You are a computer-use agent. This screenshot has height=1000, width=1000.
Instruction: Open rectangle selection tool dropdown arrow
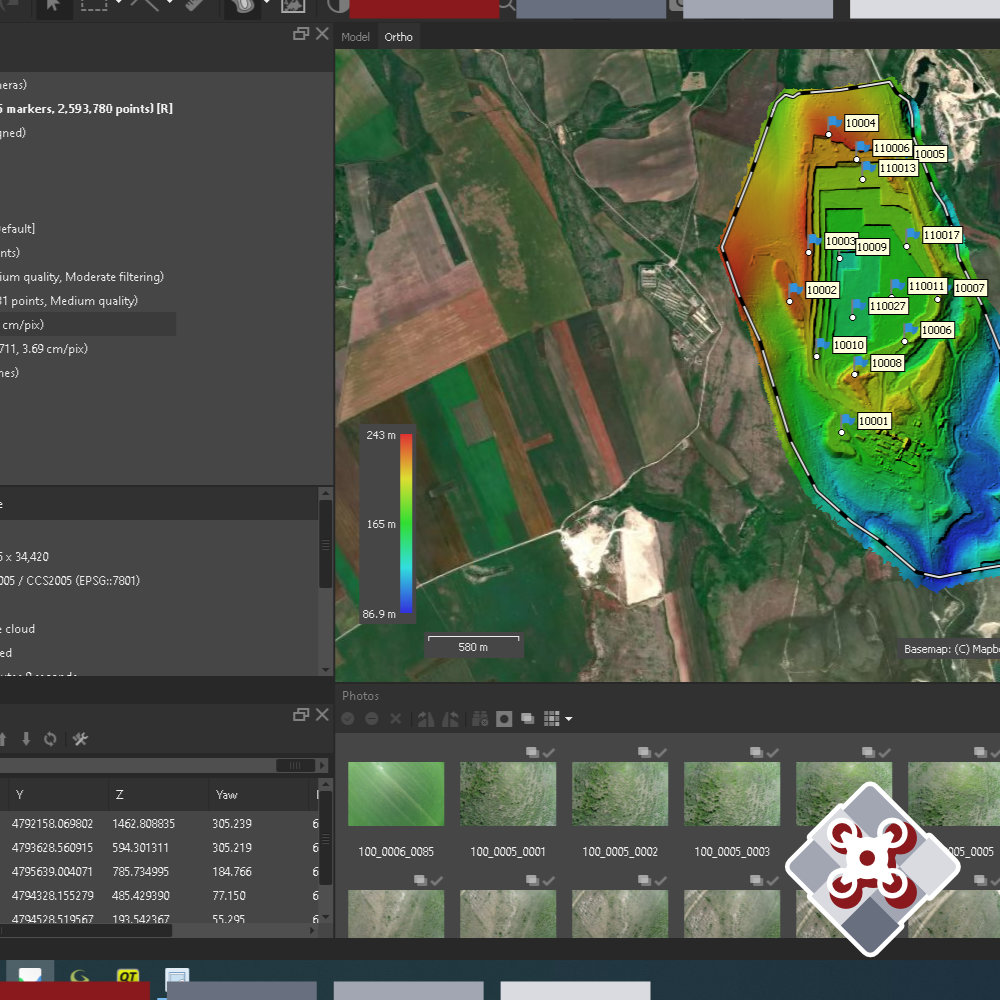tap(119, 4)
